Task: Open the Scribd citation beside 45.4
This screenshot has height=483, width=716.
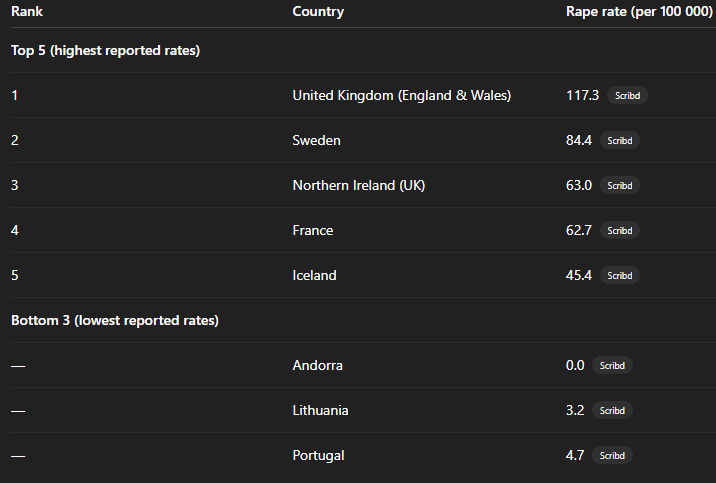Action: (x=620, y=275)
